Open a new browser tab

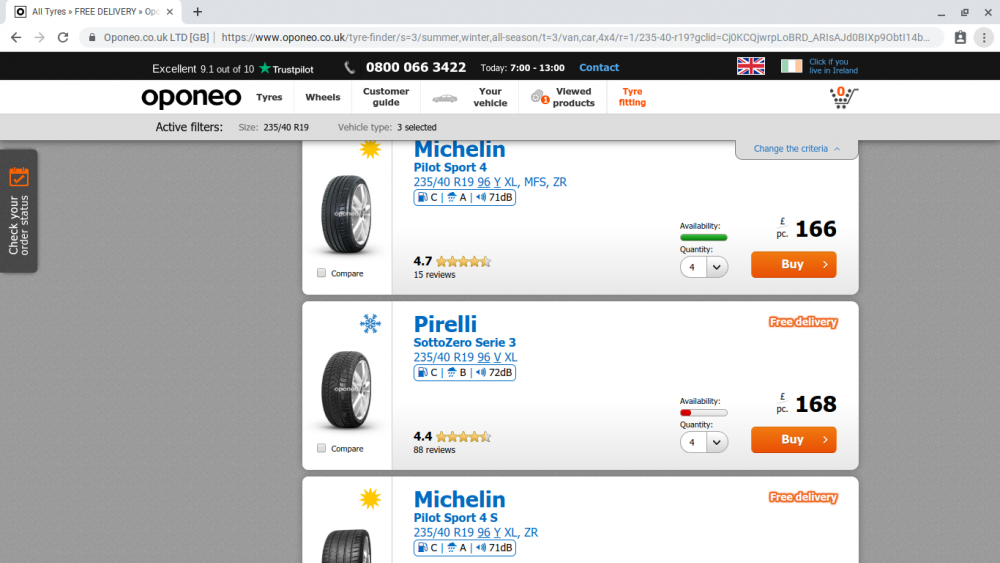pyautogui.click(x=198, y=11)
